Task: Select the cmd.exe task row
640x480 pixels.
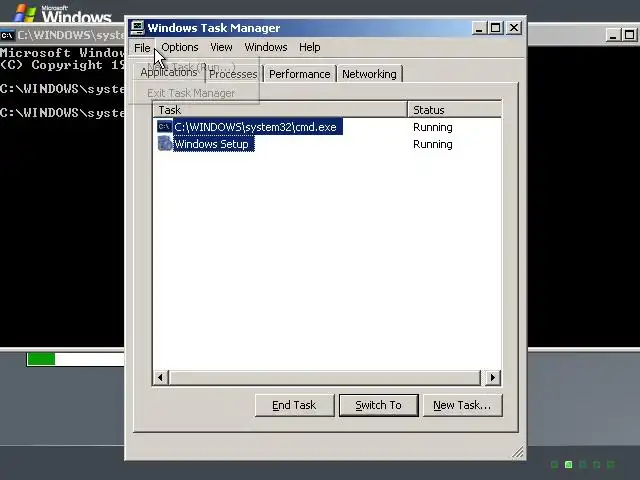Action: [x=327, y=127]
